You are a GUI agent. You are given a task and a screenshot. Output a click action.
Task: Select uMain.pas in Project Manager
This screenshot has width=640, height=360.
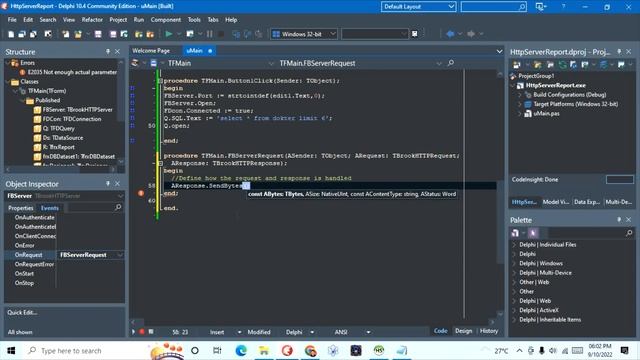tap(546, 113)
